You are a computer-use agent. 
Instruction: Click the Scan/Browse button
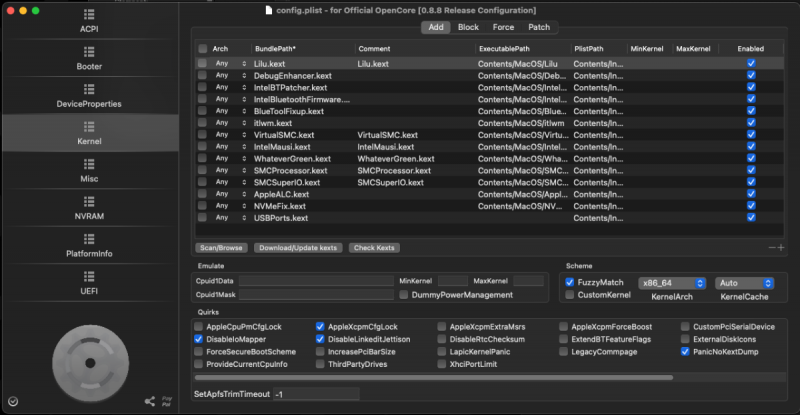219,247
